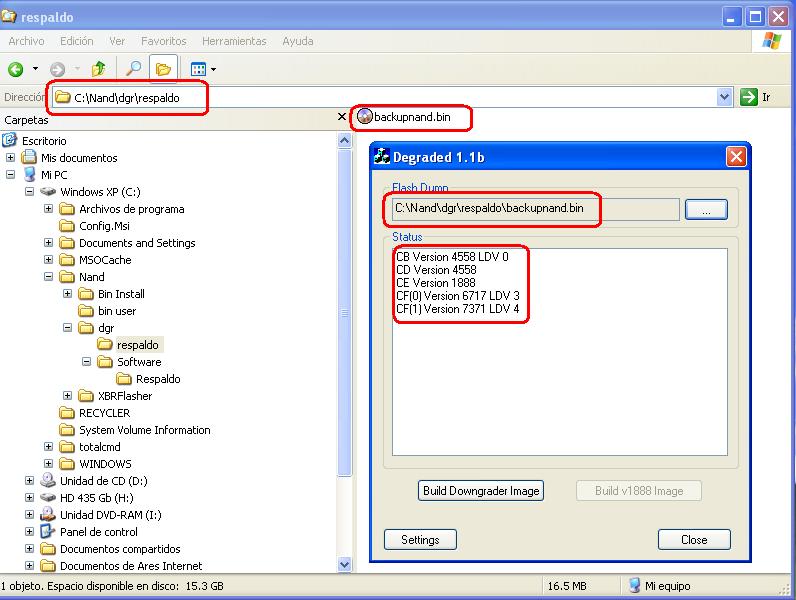This screenshot has height=600, width=796.
Task: Collapse the dgr folder node
Action: coord(68,328)
